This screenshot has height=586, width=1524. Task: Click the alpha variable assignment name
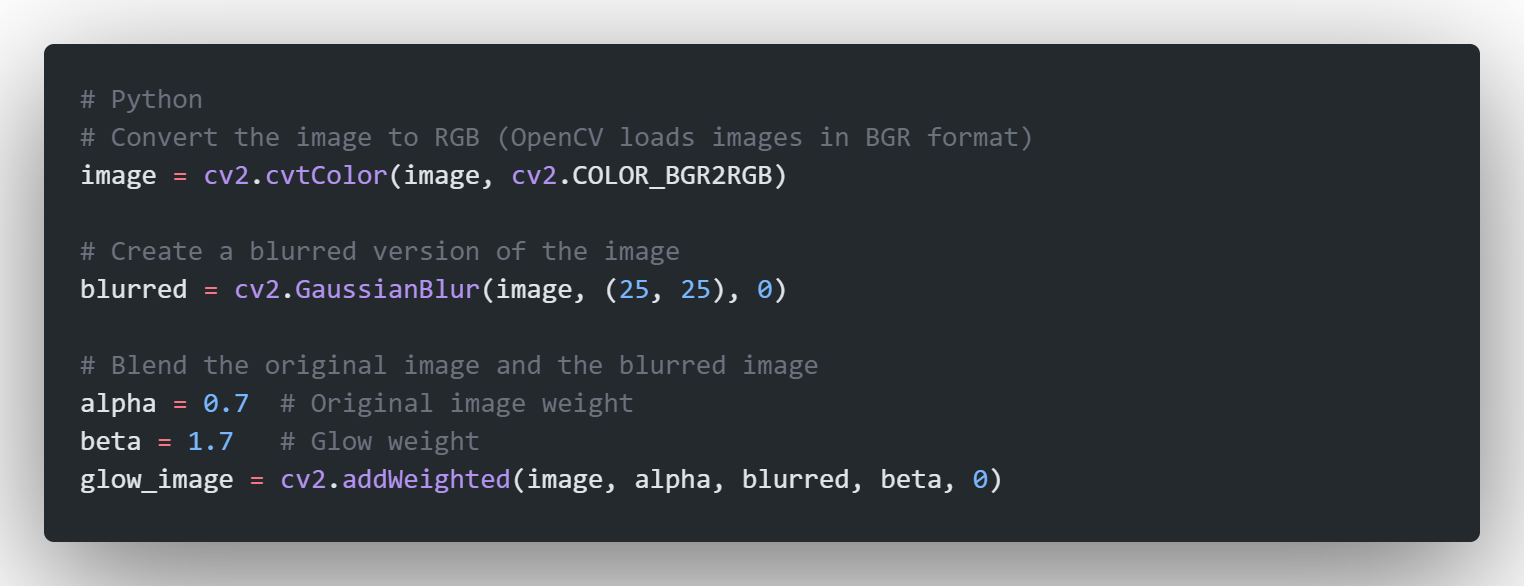(118, 404)
